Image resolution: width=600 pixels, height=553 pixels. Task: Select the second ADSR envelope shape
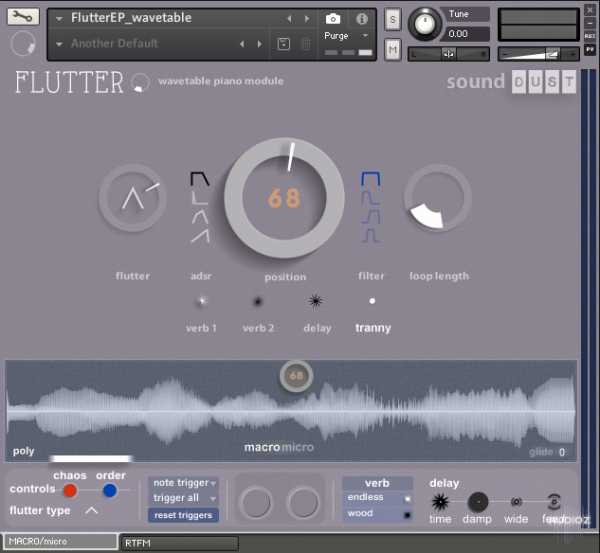click(199, 197)
